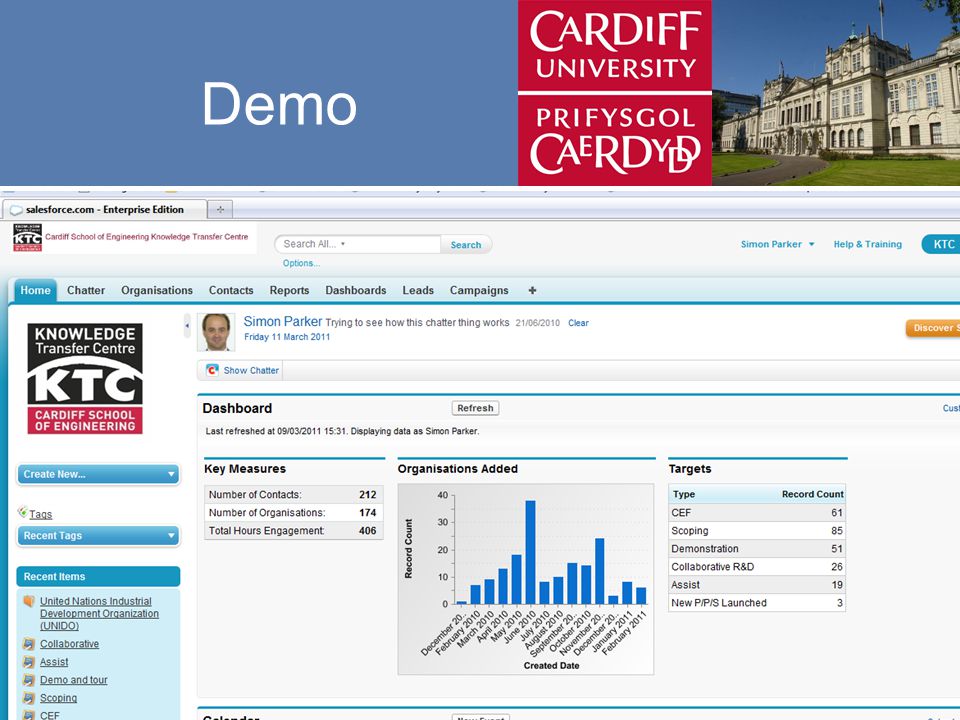The image size is (960, 720).
Task: Refresh the Dashboard
Action: (475, 408)
